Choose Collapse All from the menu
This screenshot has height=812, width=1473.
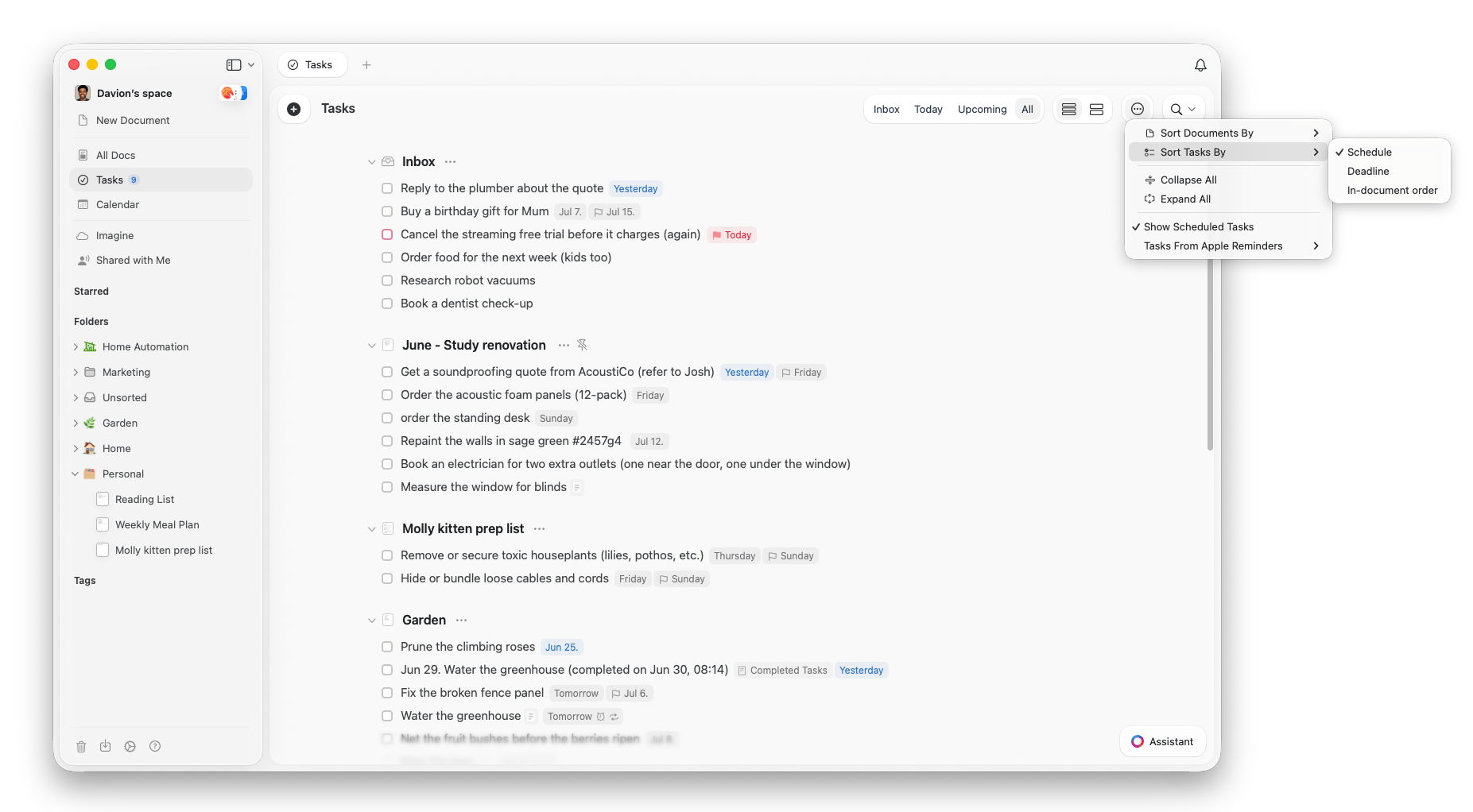point(1228,180)
